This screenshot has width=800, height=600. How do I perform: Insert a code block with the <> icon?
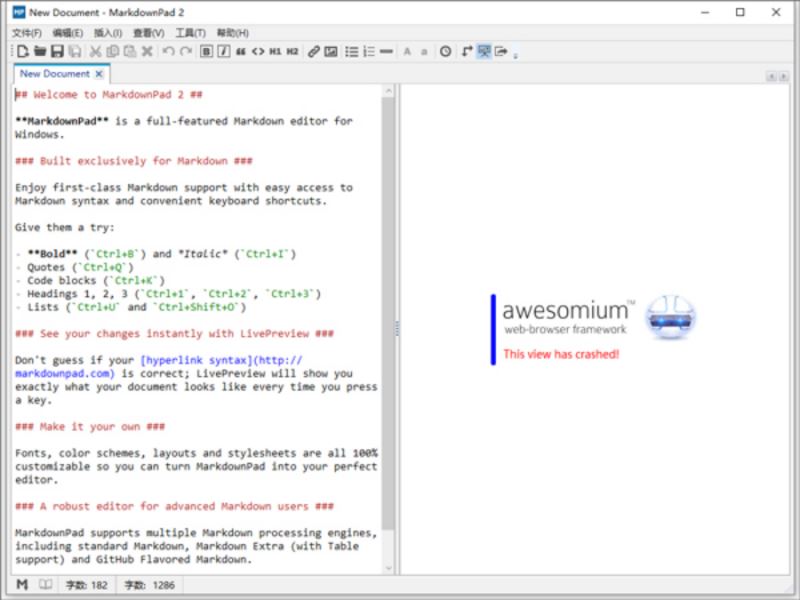click(258, 51)
